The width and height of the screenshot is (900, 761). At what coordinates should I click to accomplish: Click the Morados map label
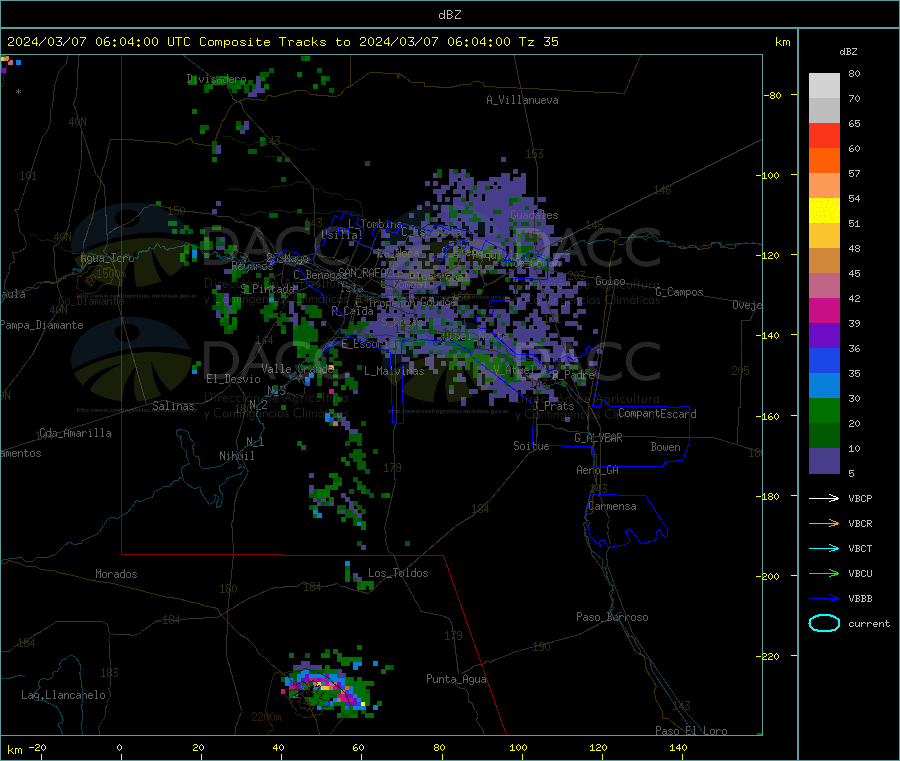tap(116, 574)
